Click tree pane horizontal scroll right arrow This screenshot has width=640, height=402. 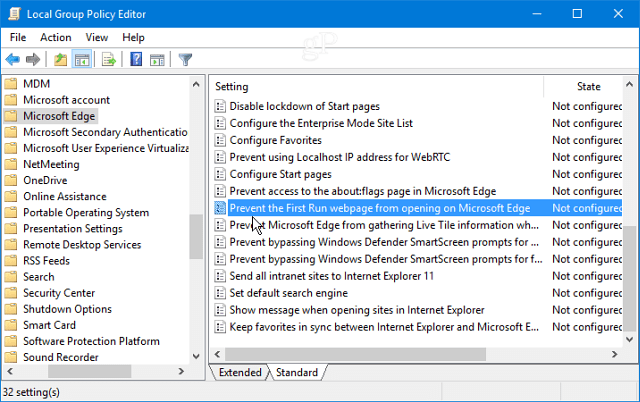pos(182,371)
